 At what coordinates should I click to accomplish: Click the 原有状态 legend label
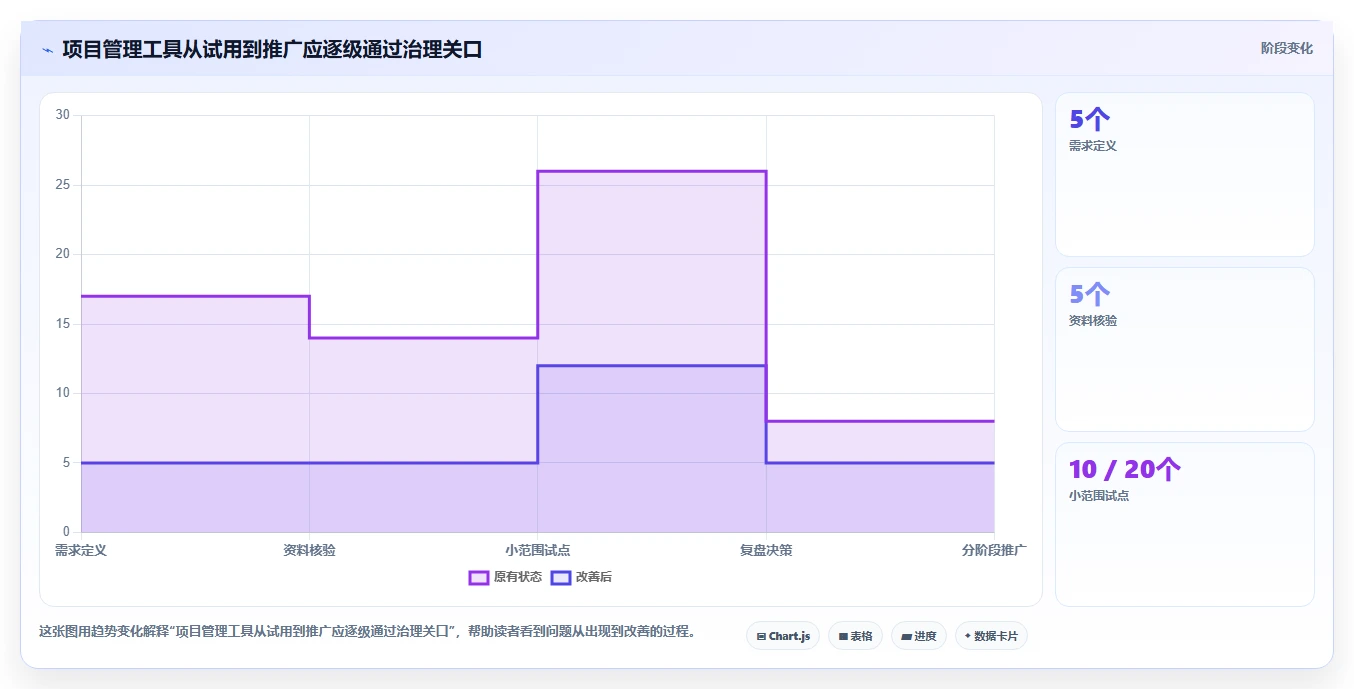click(x=517, y=577)
